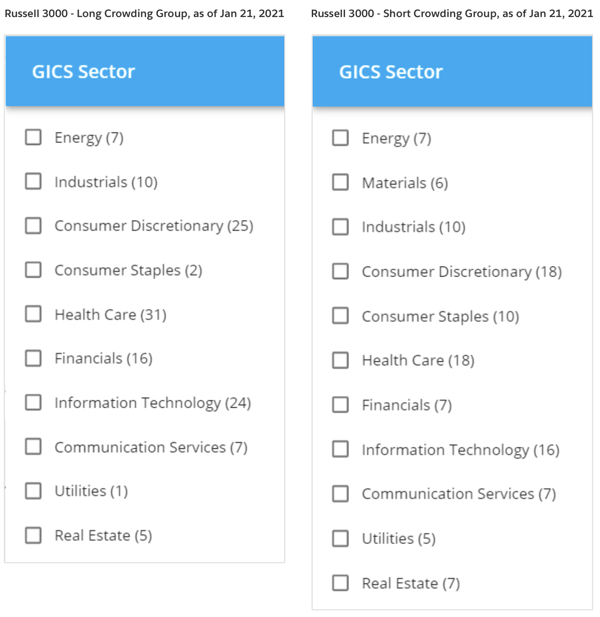Tick Consumer Staples (10) checkbox

click(340, 316)
